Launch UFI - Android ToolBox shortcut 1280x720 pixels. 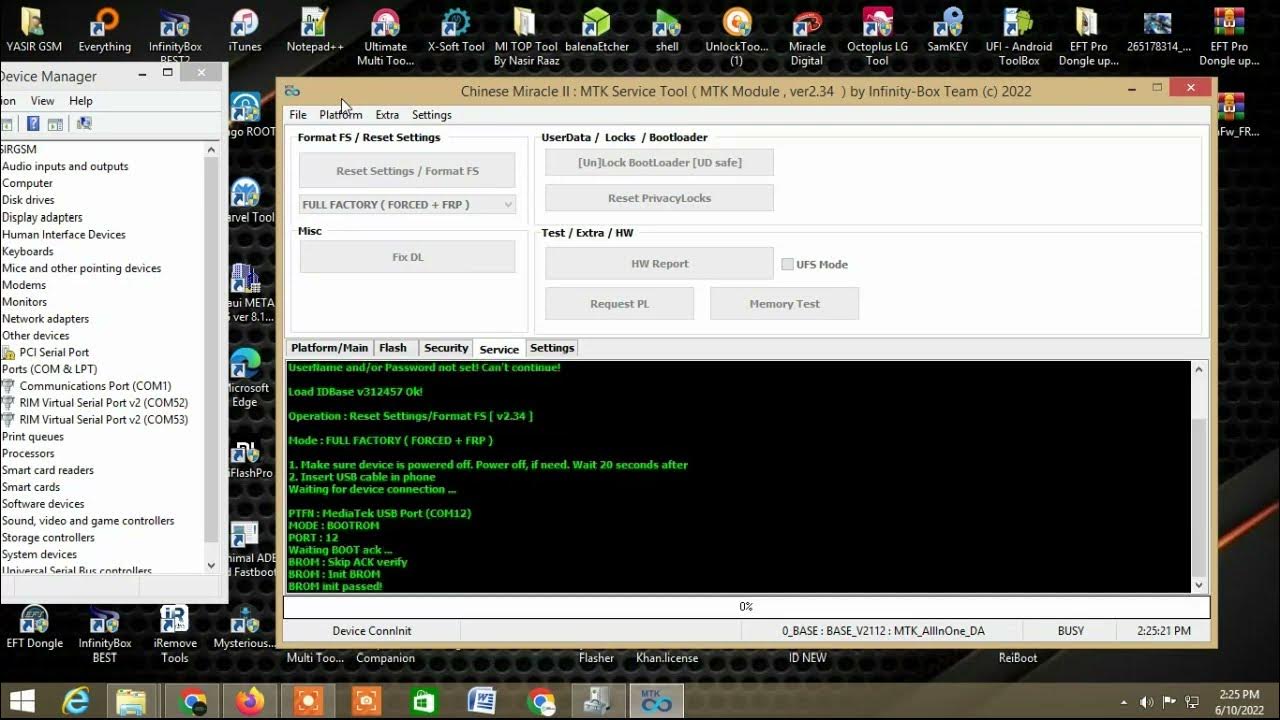point(1018,36)
